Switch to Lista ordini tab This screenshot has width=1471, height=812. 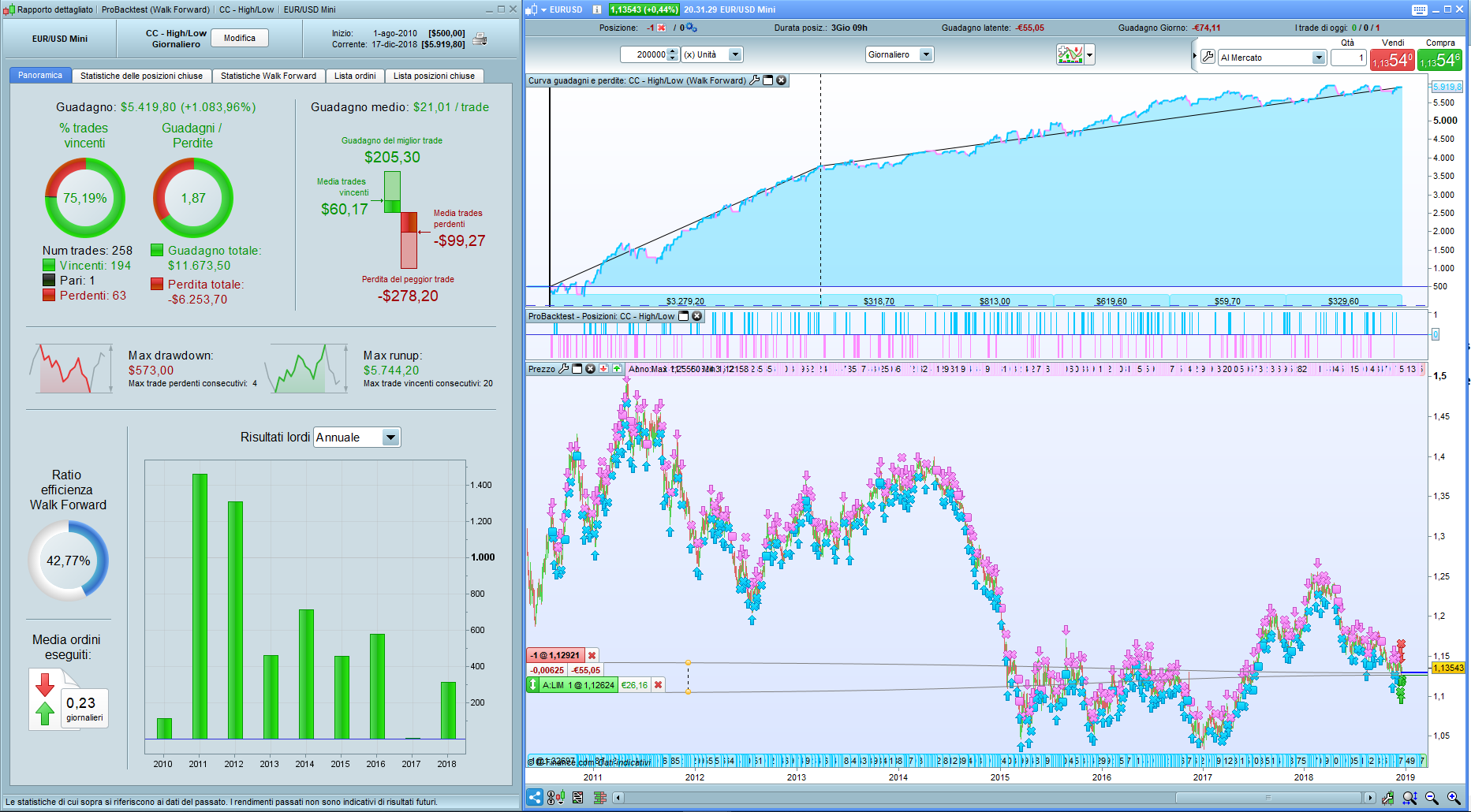click(355, 76)
